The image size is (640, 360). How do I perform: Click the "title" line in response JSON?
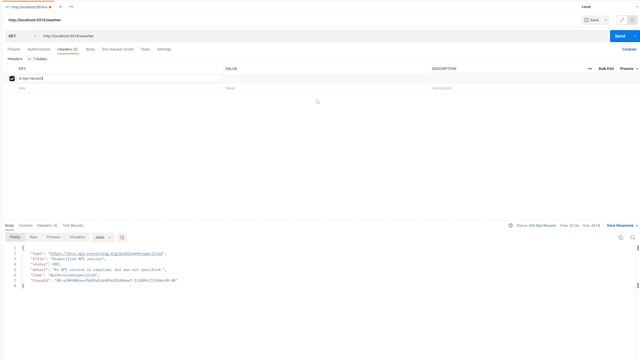[x=68, y=259]
